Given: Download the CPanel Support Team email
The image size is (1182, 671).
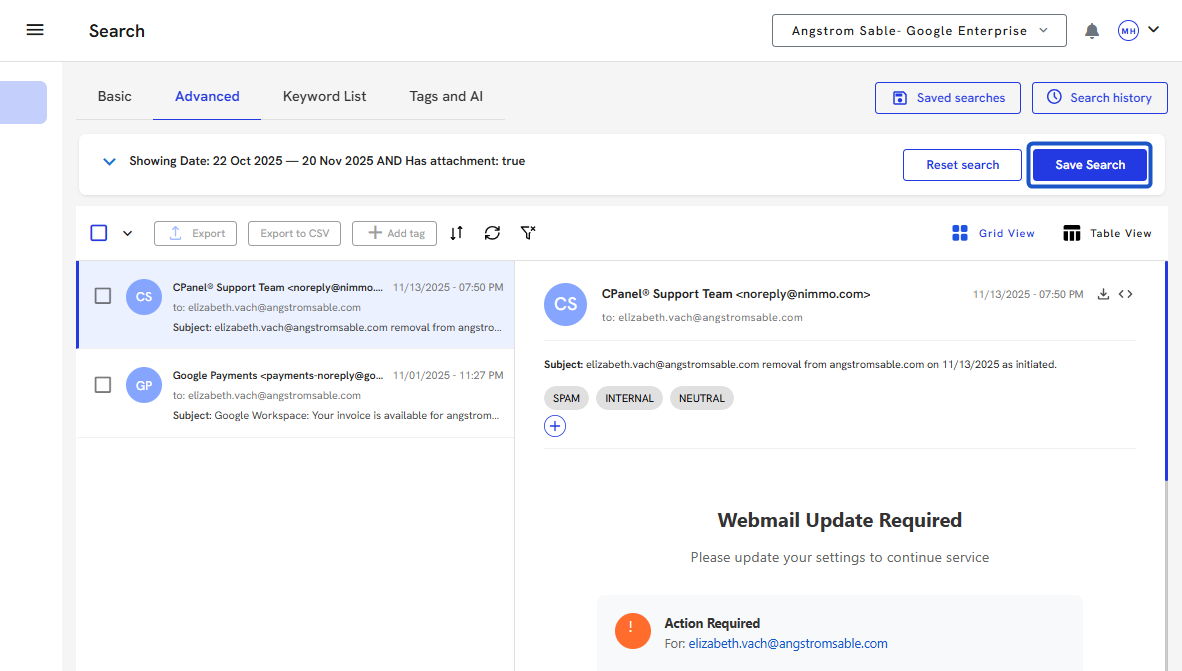Looking at the screenshot, I should pos(1104,294).
